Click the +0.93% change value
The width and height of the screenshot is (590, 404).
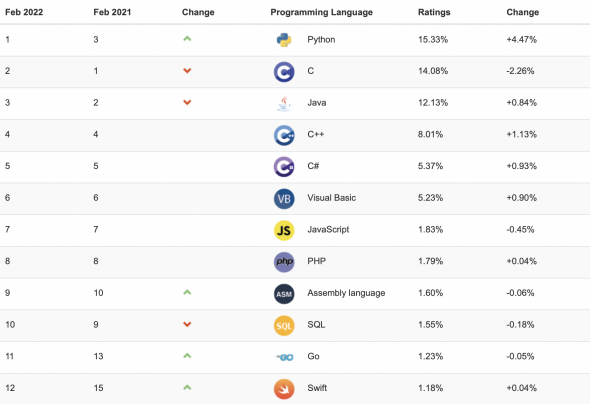point(522,166)
